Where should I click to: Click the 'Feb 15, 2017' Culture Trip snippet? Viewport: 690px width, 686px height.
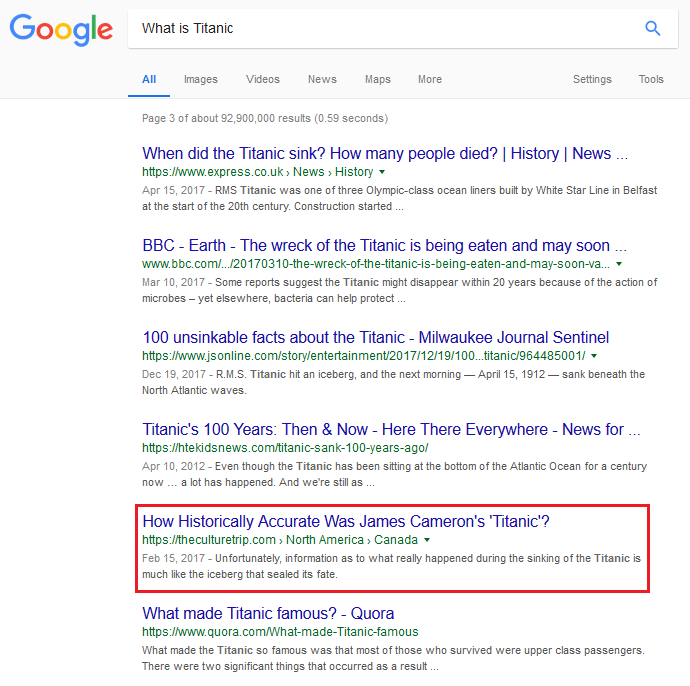pos(391,566)
